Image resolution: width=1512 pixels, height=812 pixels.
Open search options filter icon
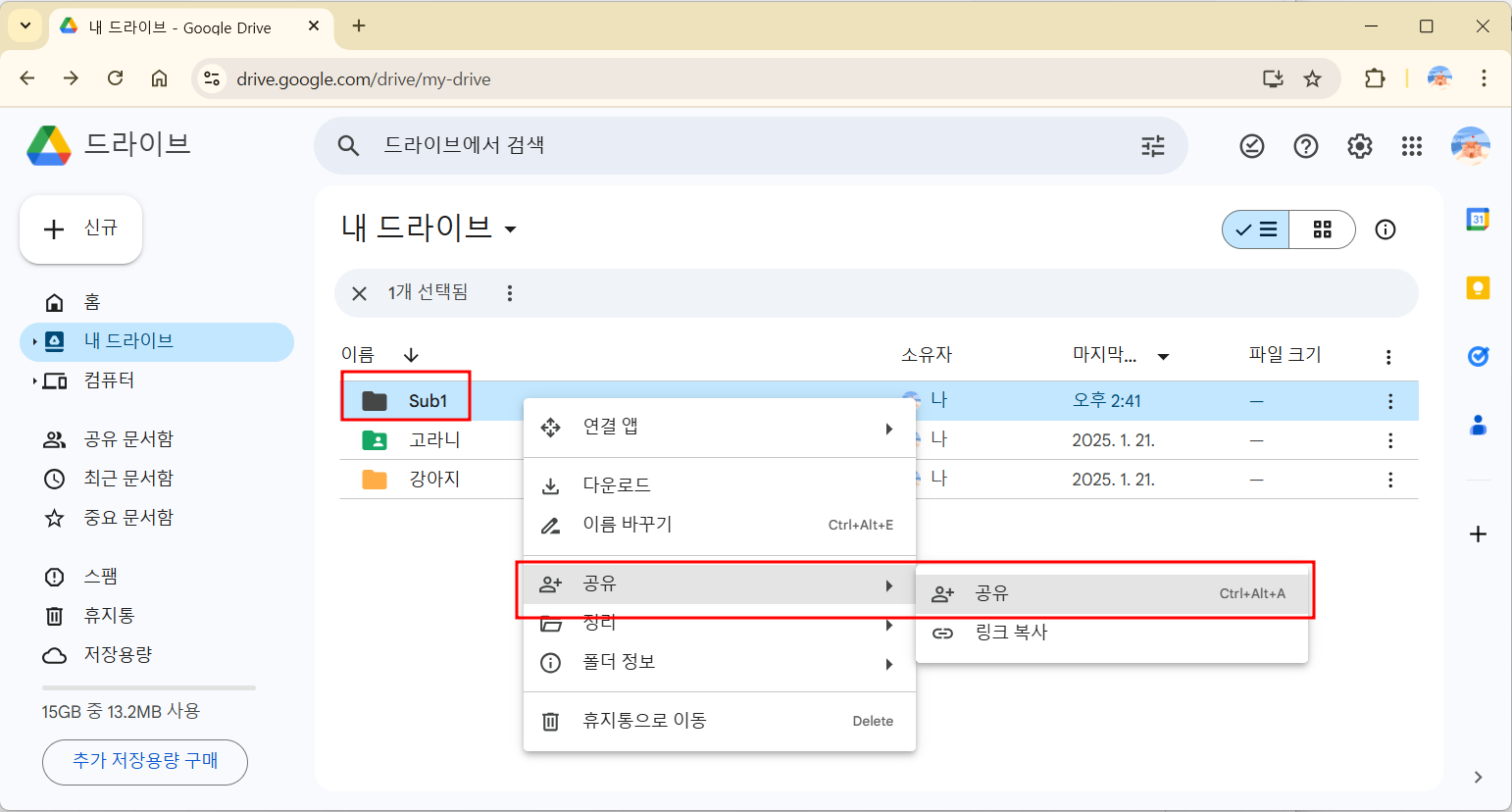1152,145
